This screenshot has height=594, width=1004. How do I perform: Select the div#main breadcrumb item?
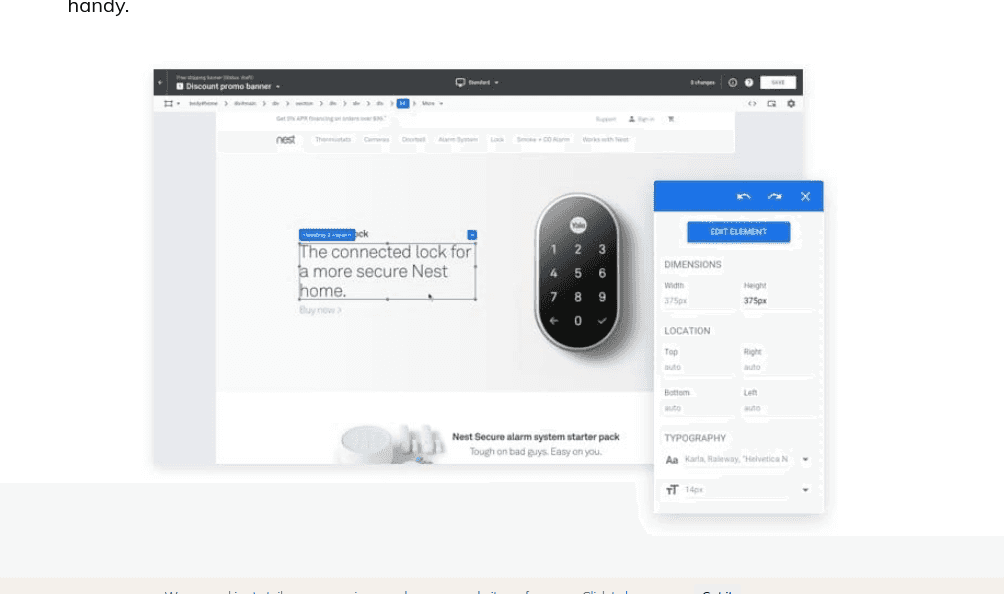click(x=245, y=104)
